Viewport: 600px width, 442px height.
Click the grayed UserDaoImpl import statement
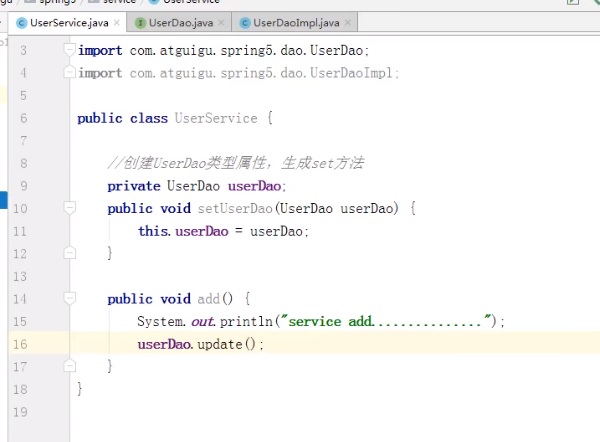(x=238, y=73)
